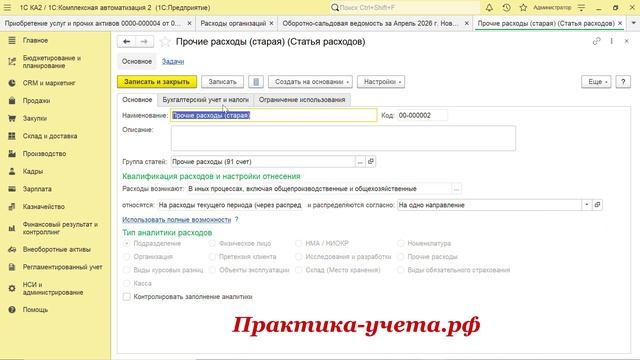
Task: Select Номенклатура analytics radio
Action: coord(400,243)
